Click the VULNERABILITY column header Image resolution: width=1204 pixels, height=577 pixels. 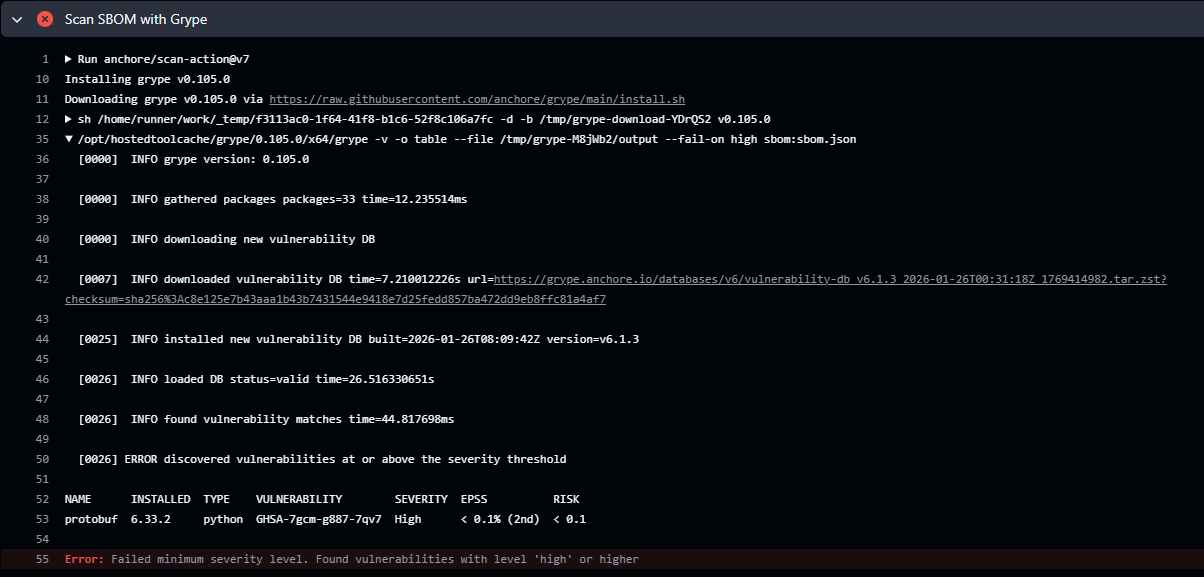[x=299, y=499]
